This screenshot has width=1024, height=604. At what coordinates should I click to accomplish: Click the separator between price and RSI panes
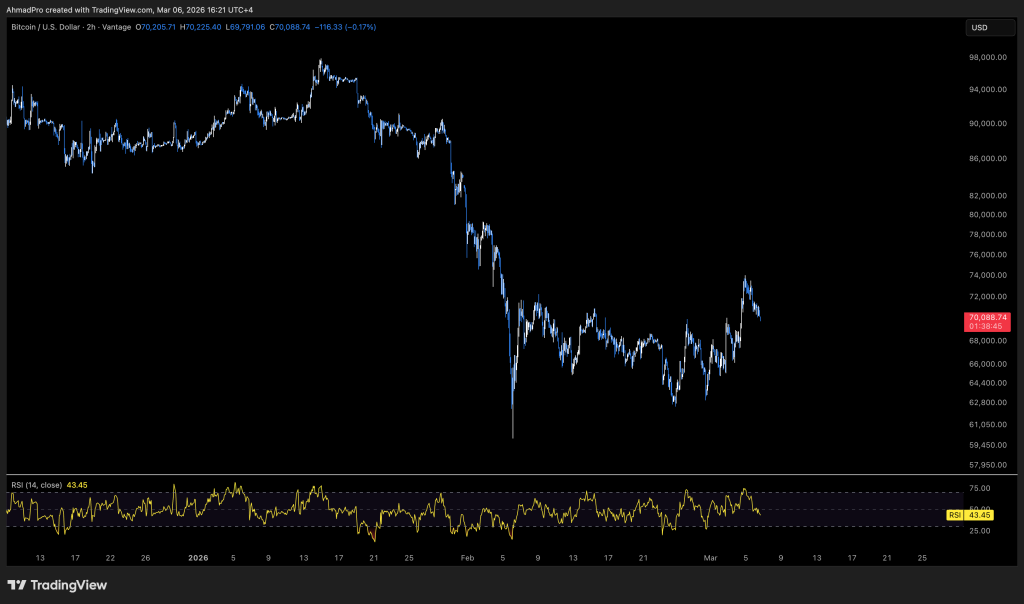pos(480,475)
